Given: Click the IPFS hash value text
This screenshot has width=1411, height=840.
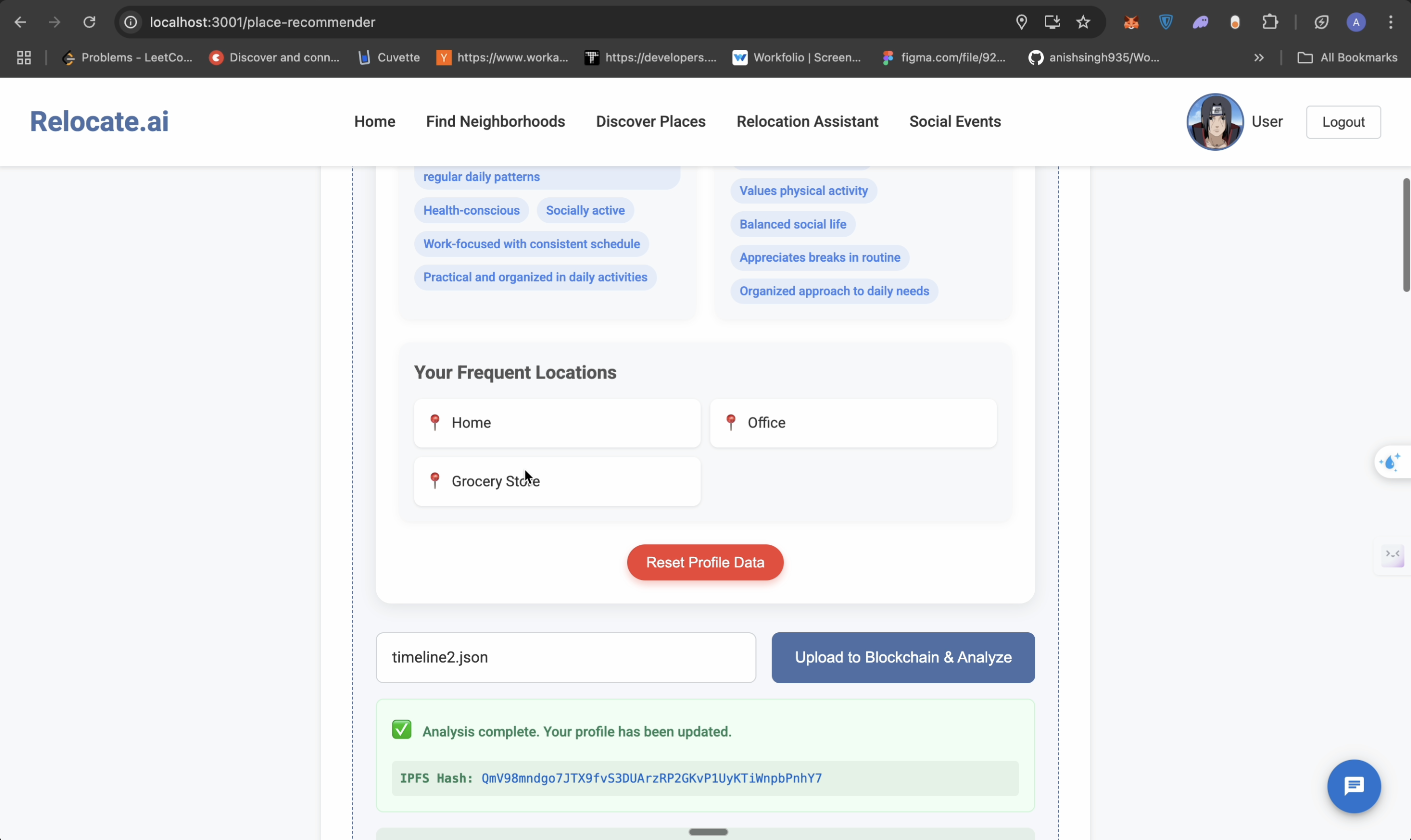Looking at the screenshot, I should tap(651, 779).
